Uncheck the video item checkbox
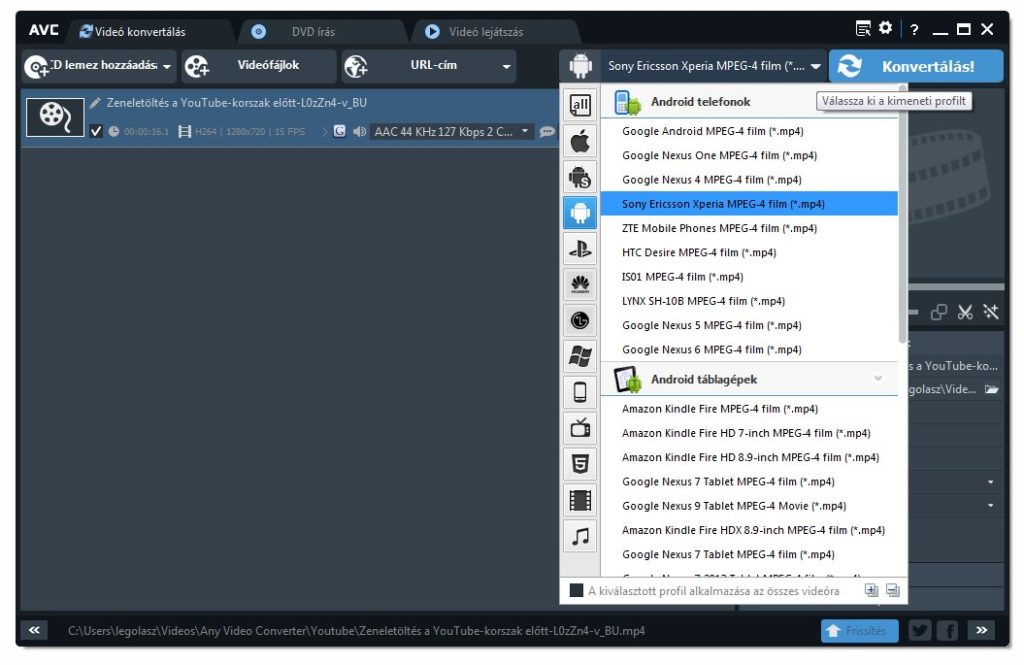Viewport: 1024px width, 665px height. 96,131
